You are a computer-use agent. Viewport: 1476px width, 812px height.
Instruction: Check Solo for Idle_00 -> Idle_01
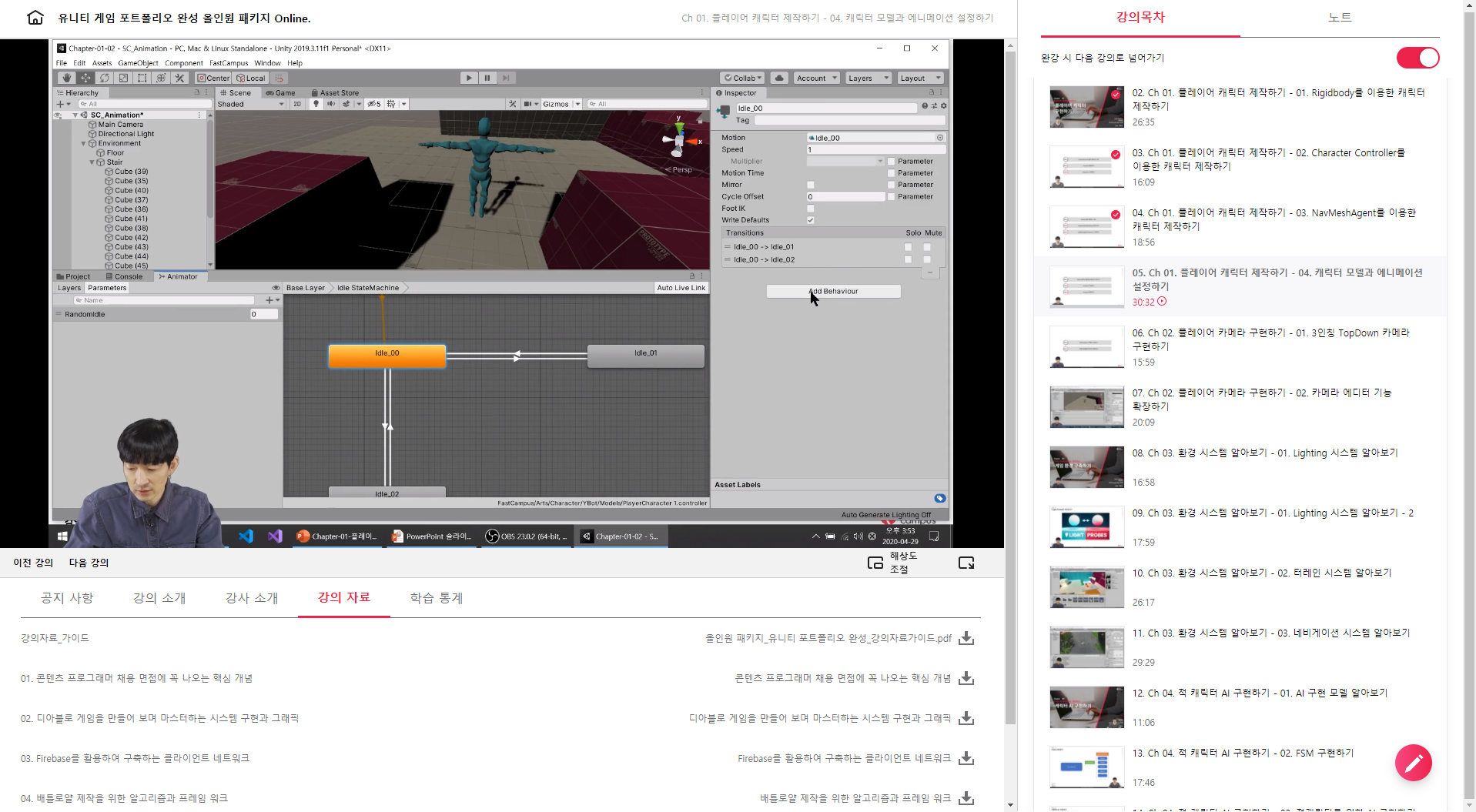908,247
